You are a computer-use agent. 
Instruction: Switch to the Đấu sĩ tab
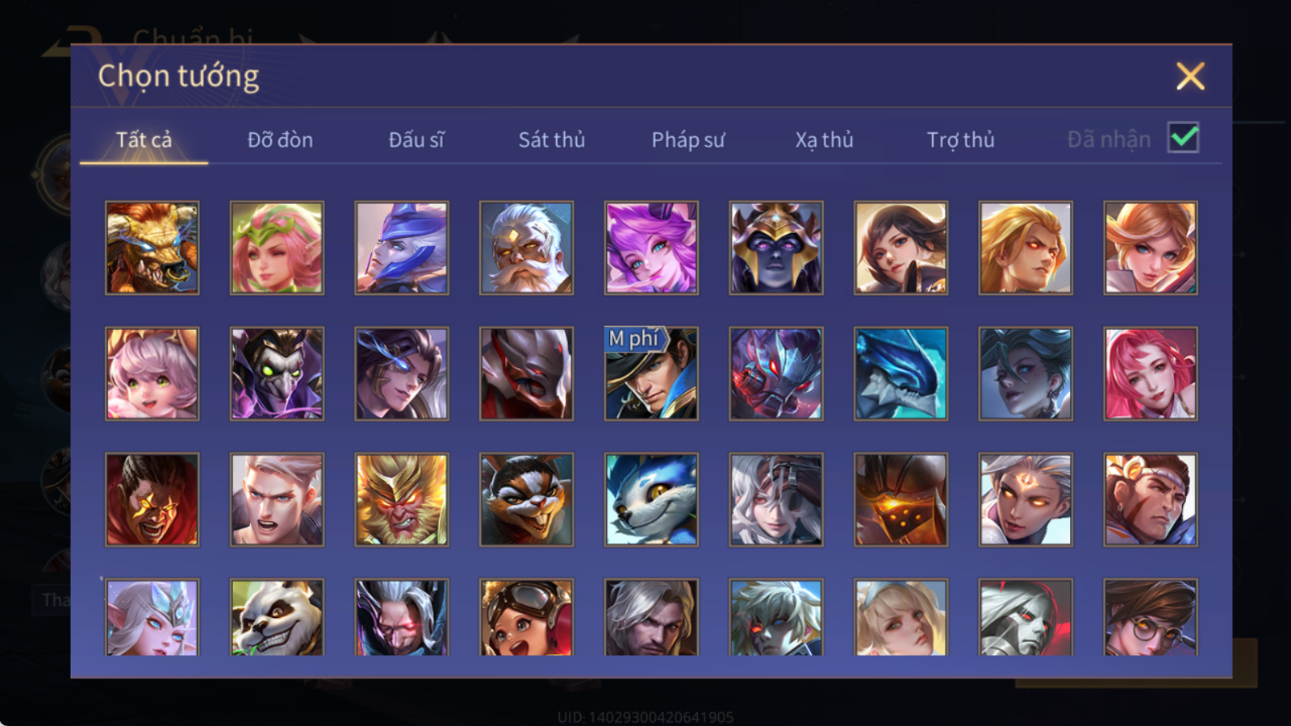[x=416, y=140]
